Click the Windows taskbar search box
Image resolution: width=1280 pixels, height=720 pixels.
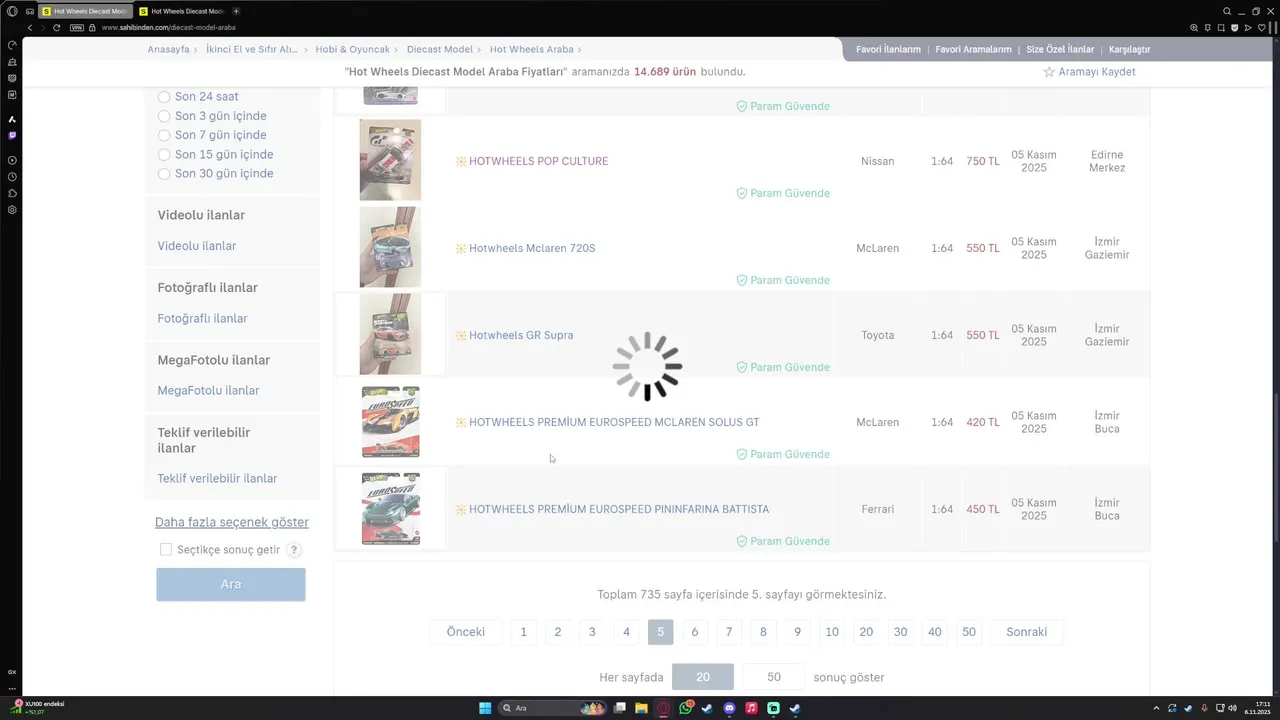pyautogui.click(x=553, y=708)
